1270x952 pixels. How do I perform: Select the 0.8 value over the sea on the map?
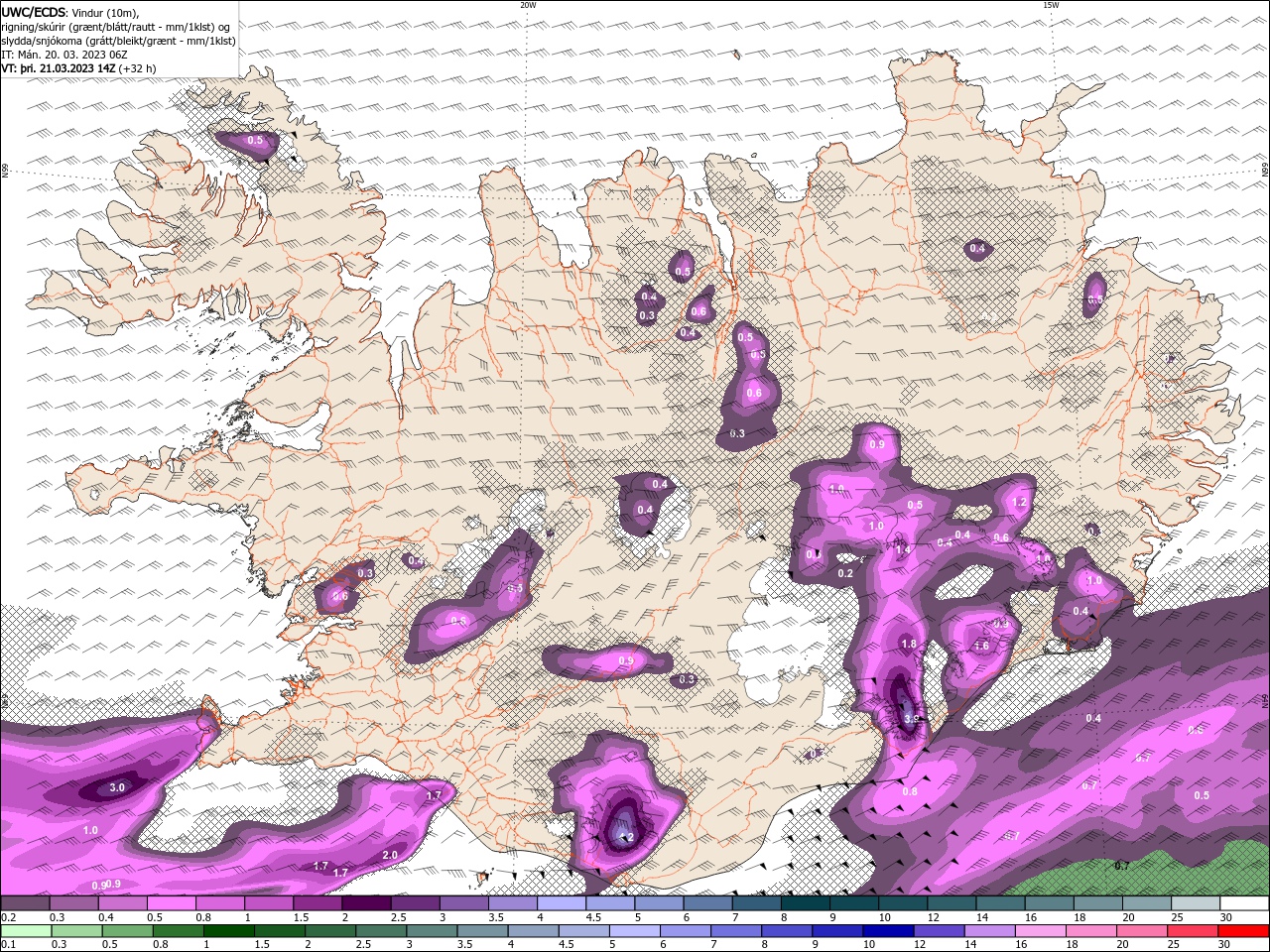(x=910, y=791)
